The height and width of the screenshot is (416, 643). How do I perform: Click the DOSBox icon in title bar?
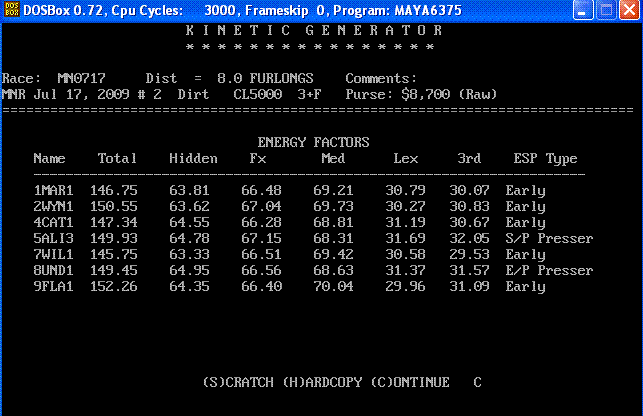11,9
